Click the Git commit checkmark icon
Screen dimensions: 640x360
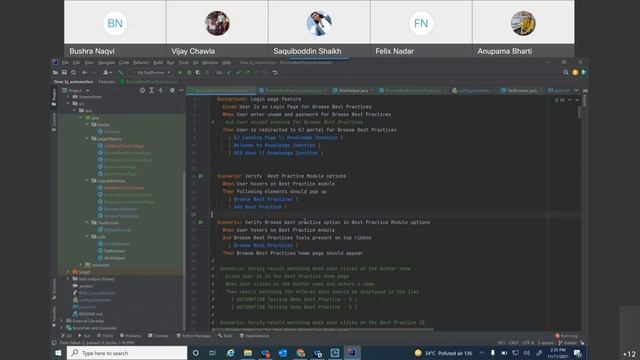(x=238, y=72)
